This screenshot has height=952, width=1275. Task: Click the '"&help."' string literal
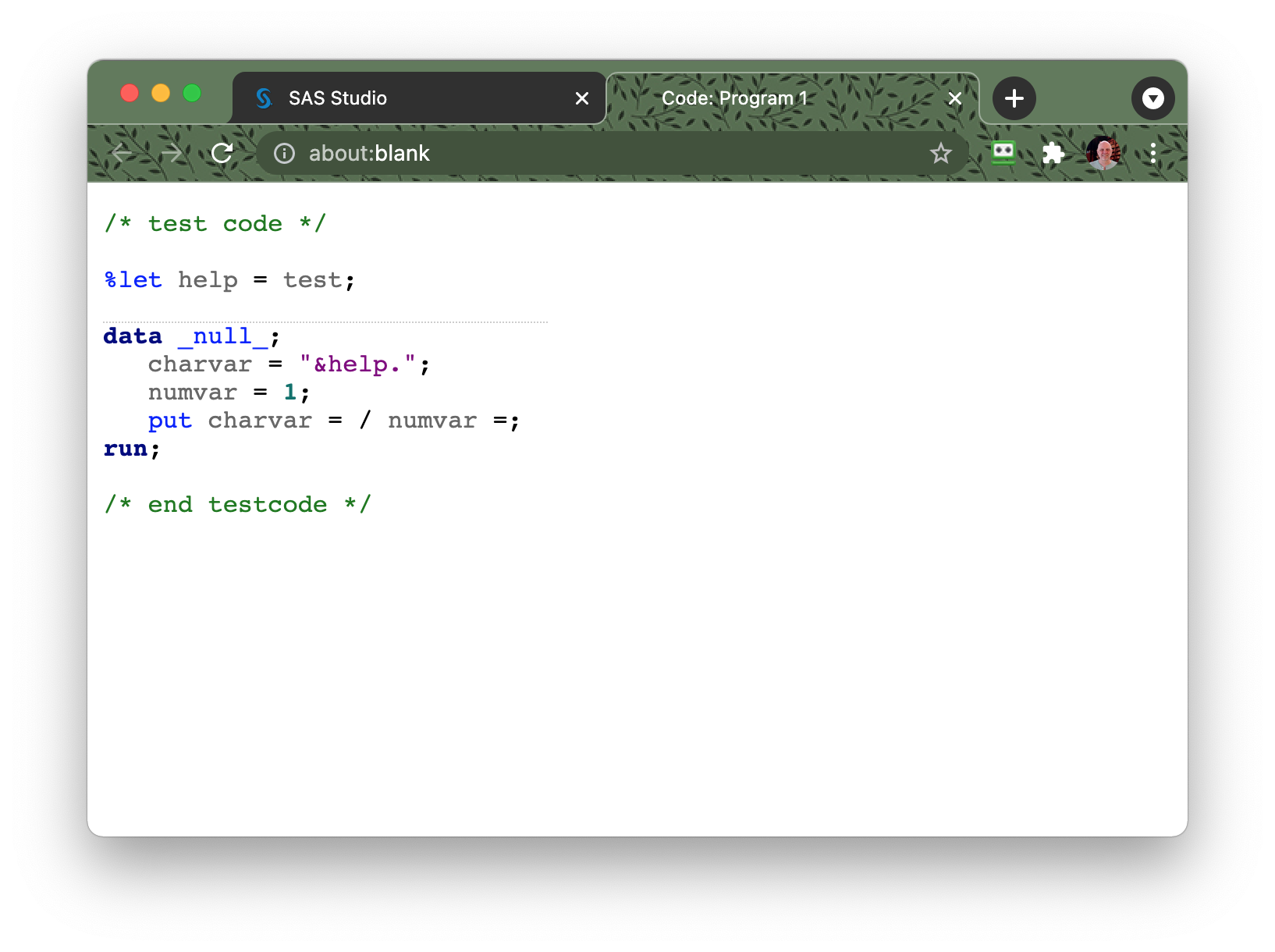[x=358, y=364]
